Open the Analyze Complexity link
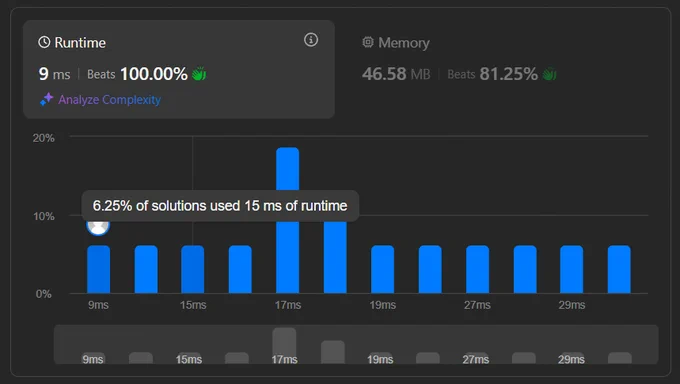This screenshot has width=680, height=384. coord(109,100)
